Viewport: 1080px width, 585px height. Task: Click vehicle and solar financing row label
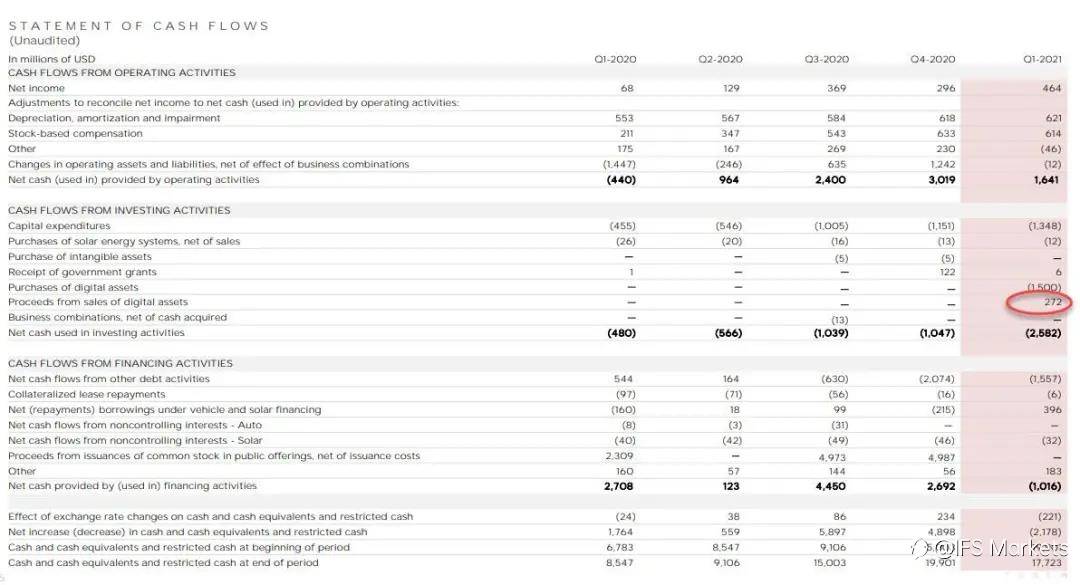pyautogui.click(x=165, y=409)
